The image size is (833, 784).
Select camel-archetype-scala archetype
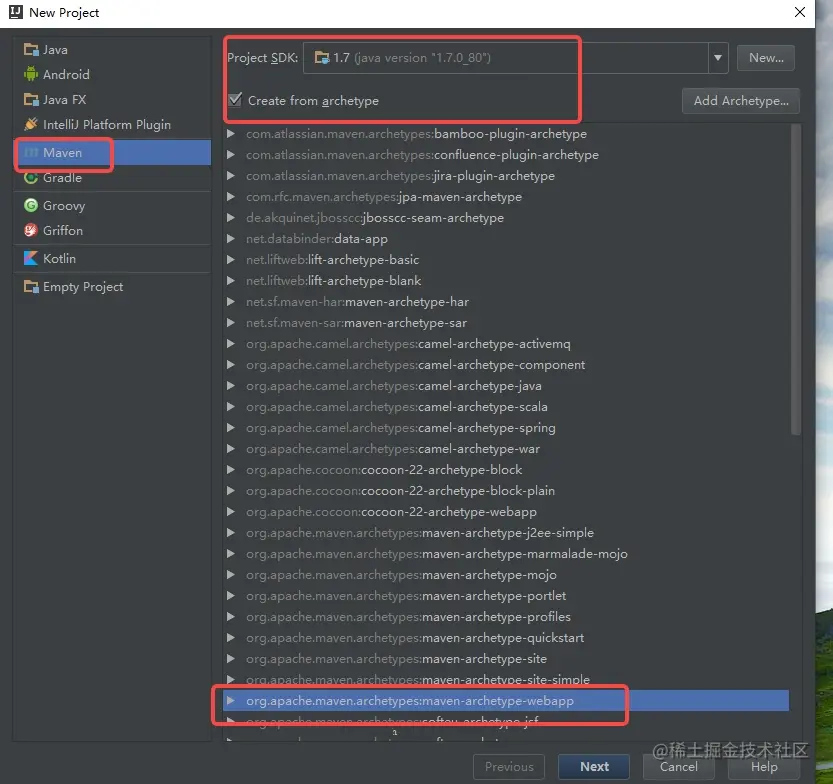point(506,407)
